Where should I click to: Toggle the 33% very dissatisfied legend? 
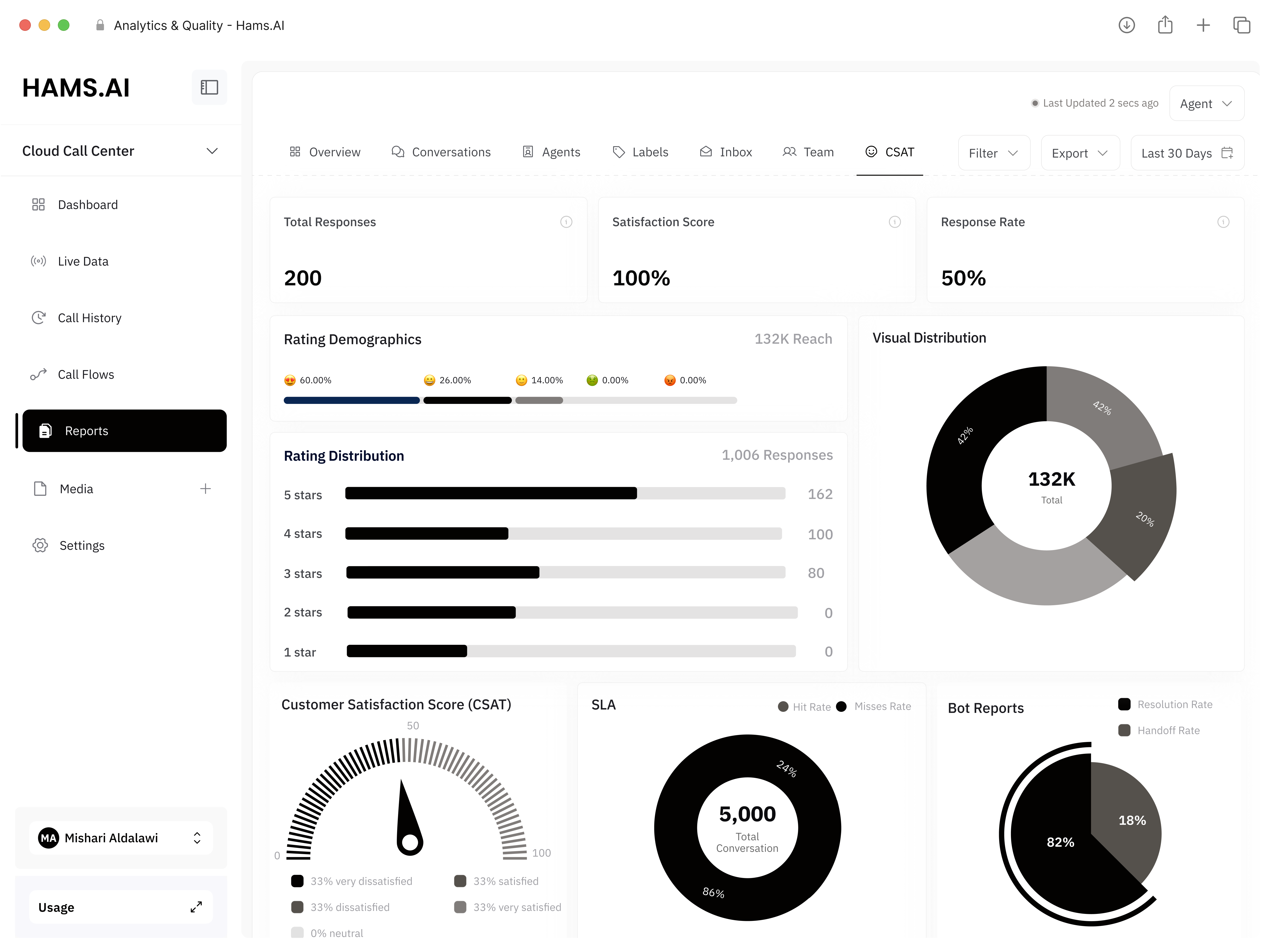[x=352, y=881]
